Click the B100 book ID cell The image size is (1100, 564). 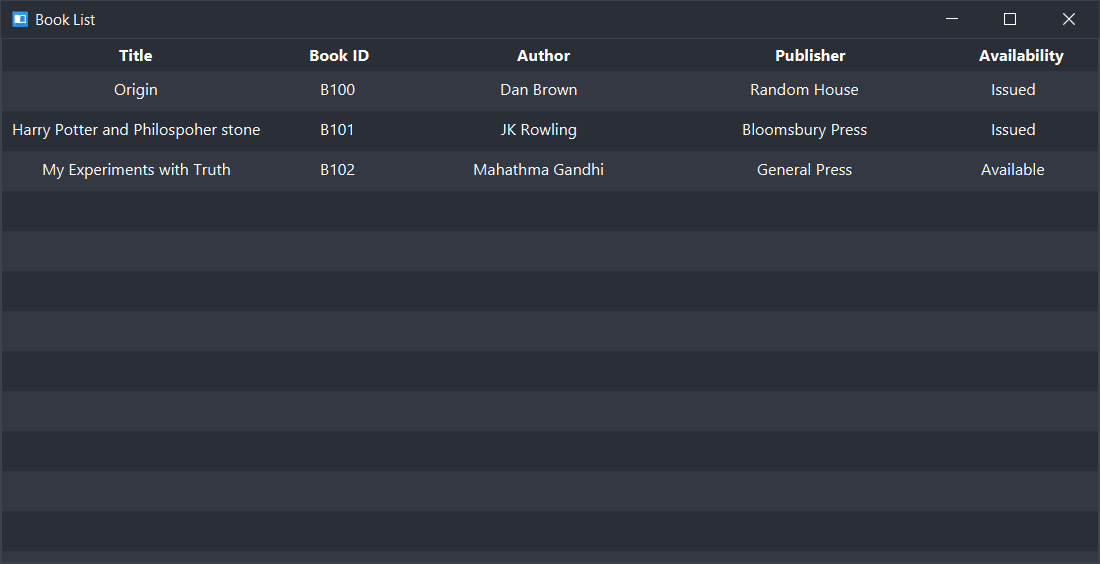click(x=337, y=90)
